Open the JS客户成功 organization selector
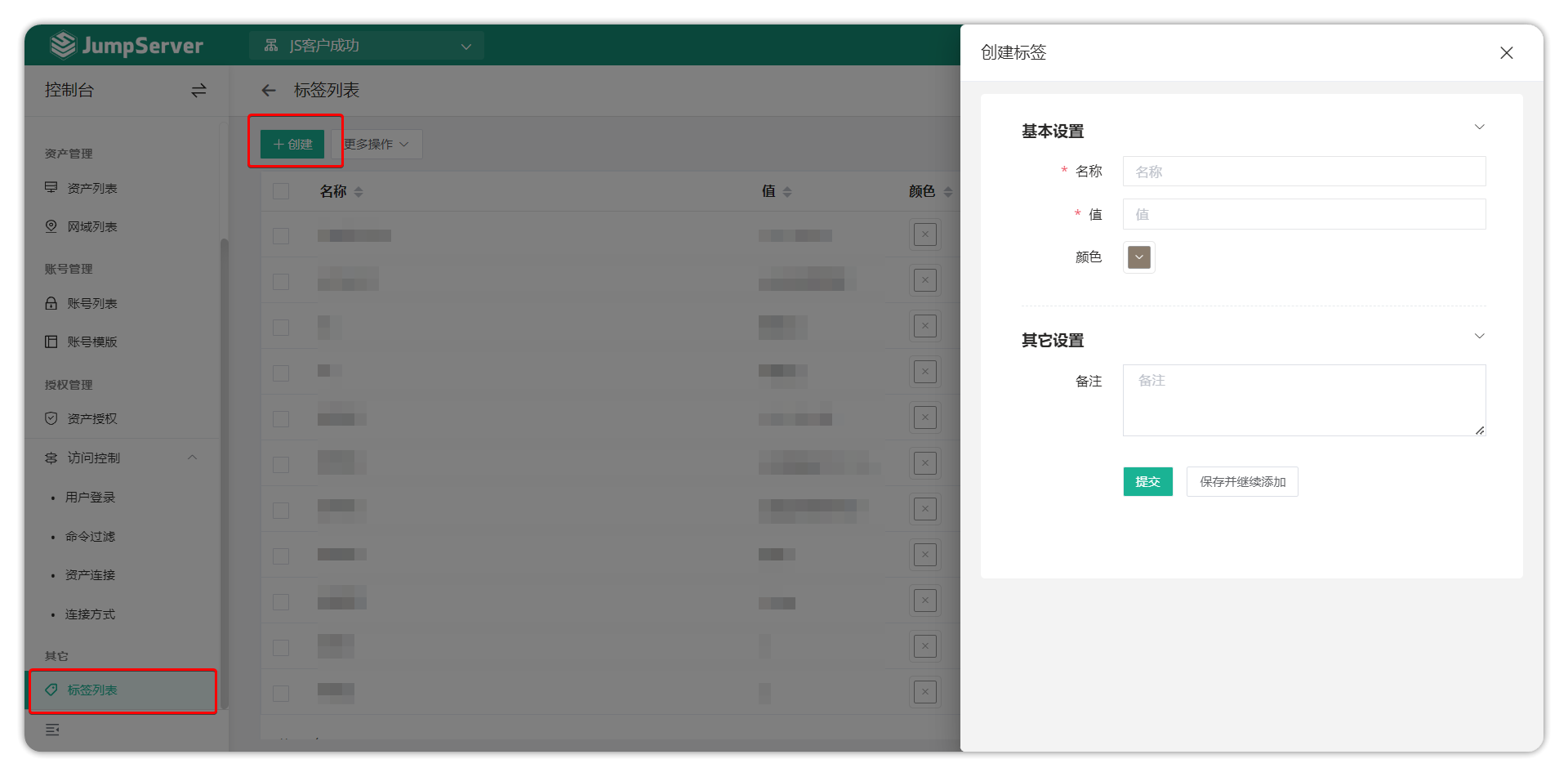The height and width of the screenshot is (768, 1568). 366,46
